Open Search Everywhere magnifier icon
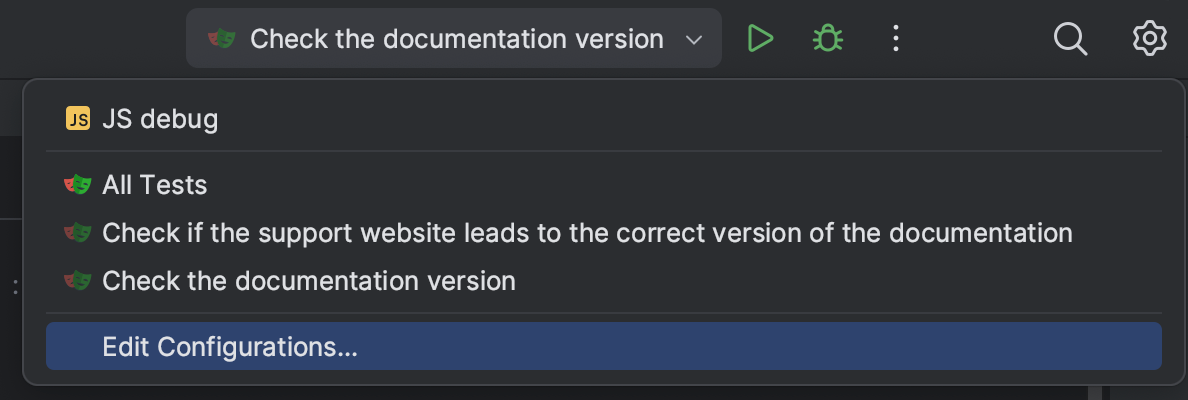The width and height of the screenshot is (1188, 400). click(x=1070, y=39)
